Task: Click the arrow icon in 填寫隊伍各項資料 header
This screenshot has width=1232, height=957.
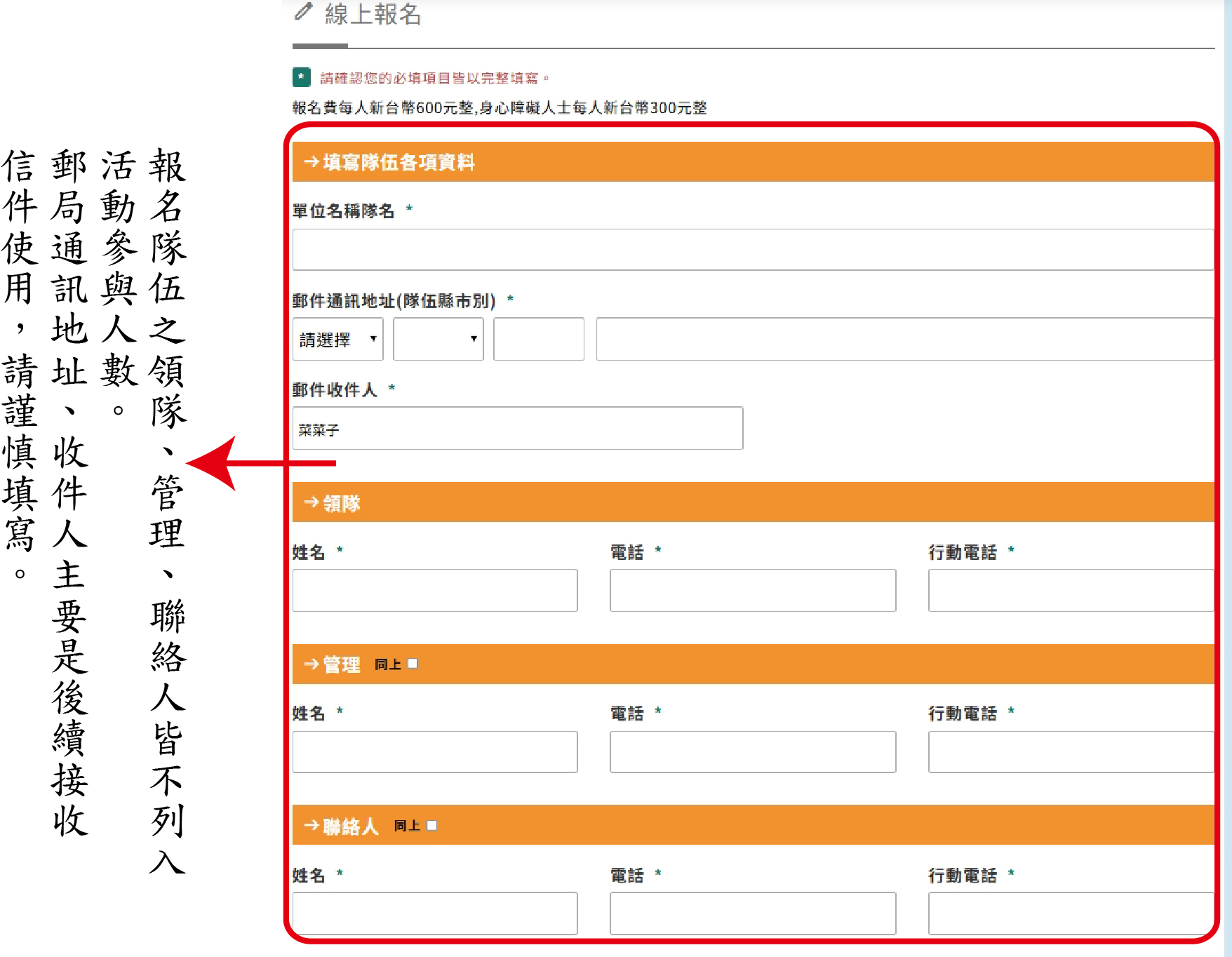Action: tap(311, 162)
